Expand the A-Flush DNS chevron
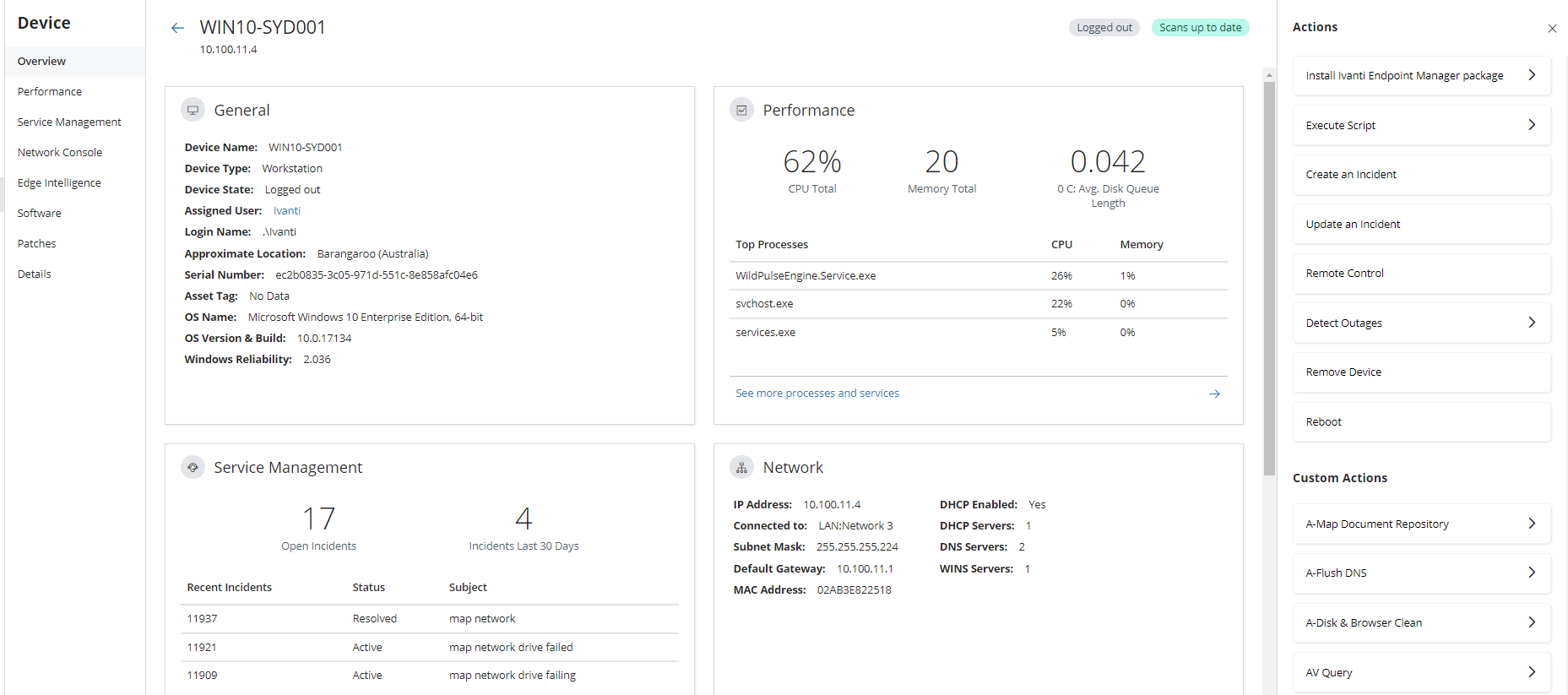Image resolution: width=1568 pixels, height=695 pixels. [1532, 573]
